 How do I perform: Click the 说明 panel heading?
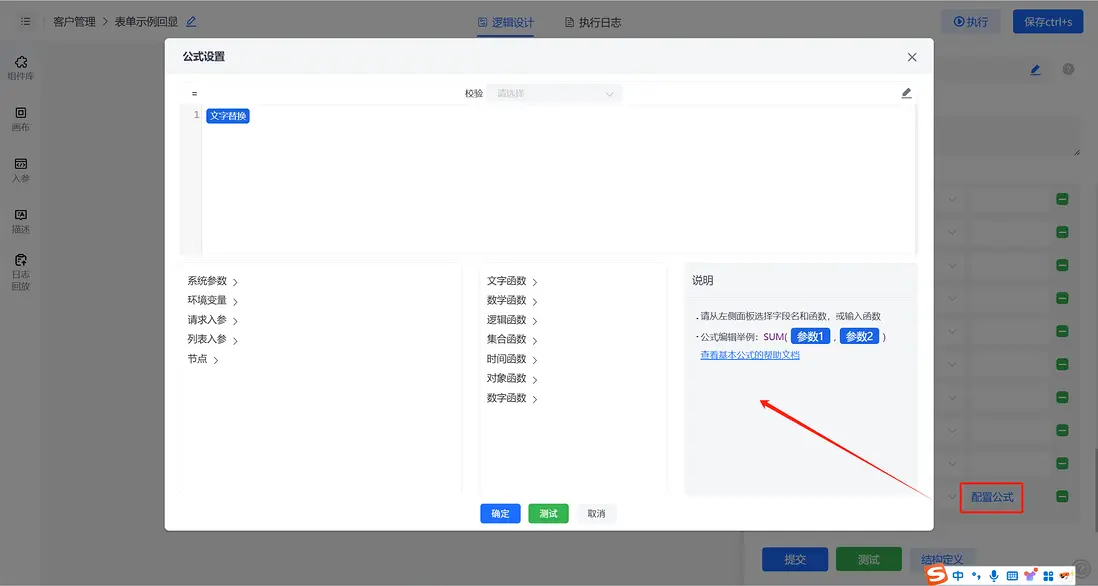click(702, 280)
